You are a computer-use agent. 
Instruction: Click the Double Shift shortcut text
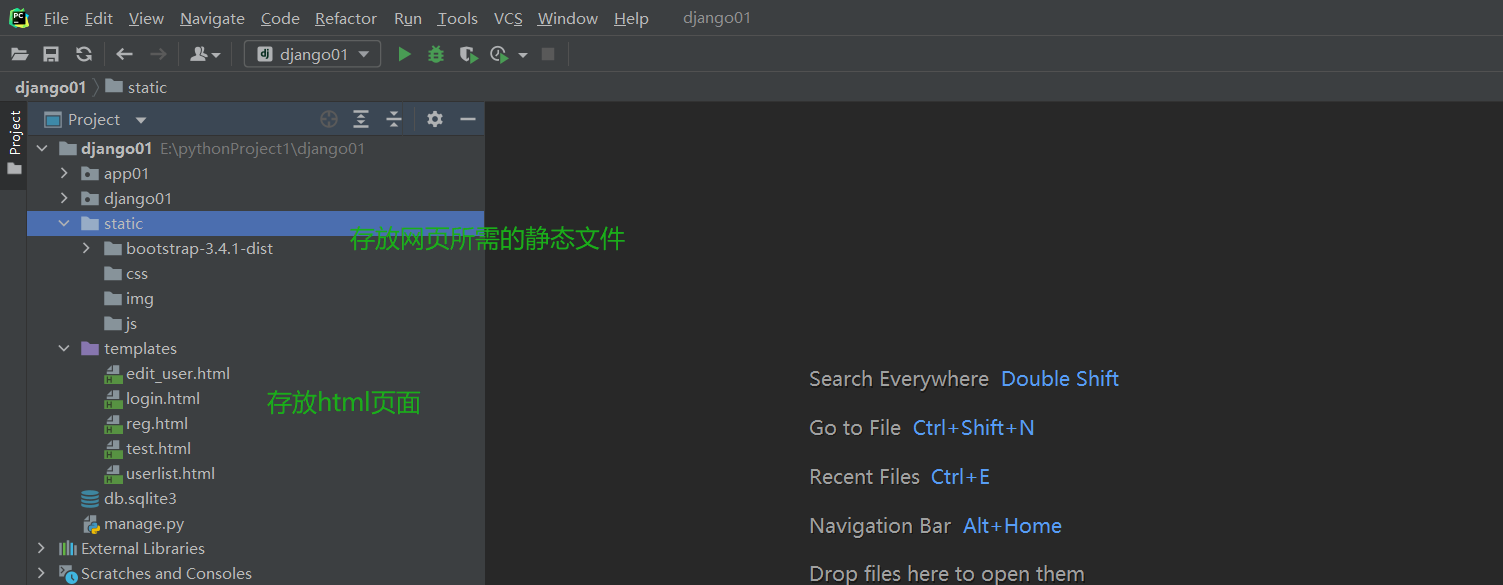click(x=1060, y=378)
